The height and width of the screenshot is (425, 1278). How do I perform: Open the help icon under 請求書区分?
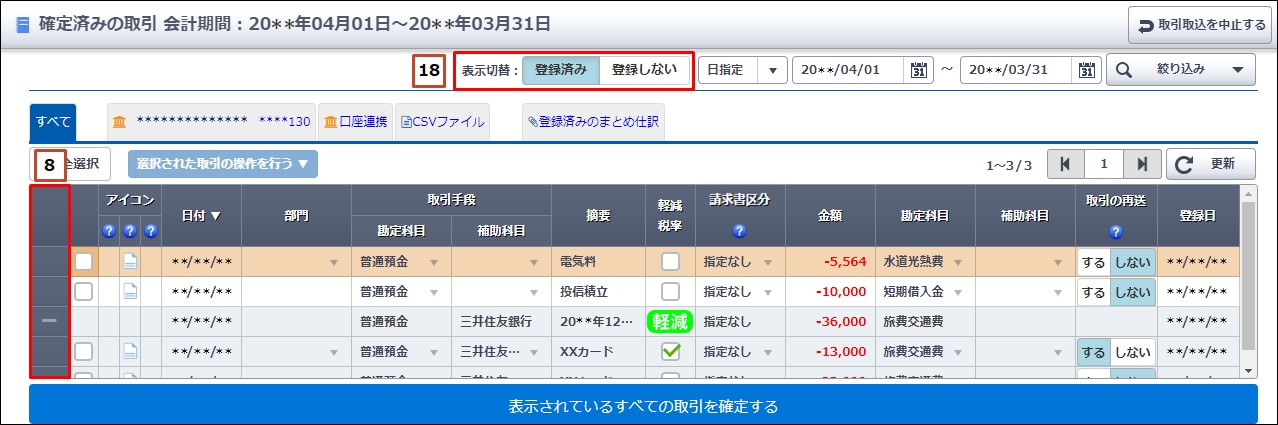point(738,231)
